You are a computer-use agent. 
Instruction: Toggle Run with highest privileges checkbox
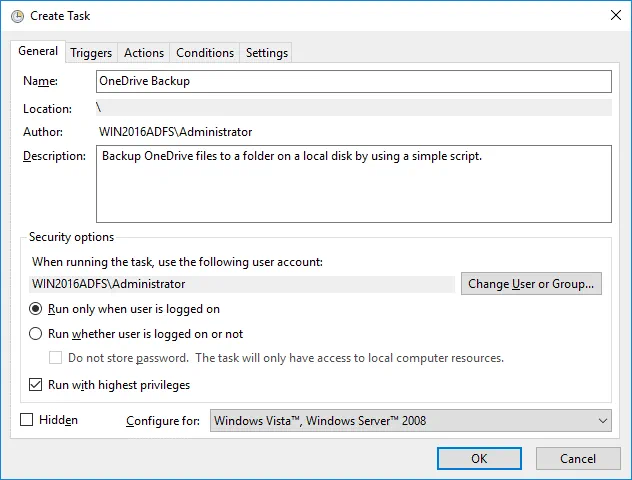(x=36, y=385)
